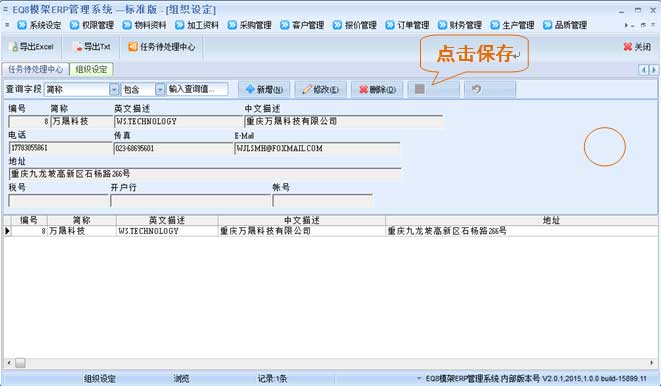Image resolution: width=661 pixels, height=386 pixels.
Task: Open 任务待处理中心 from the toolbar
Action: 162,46
